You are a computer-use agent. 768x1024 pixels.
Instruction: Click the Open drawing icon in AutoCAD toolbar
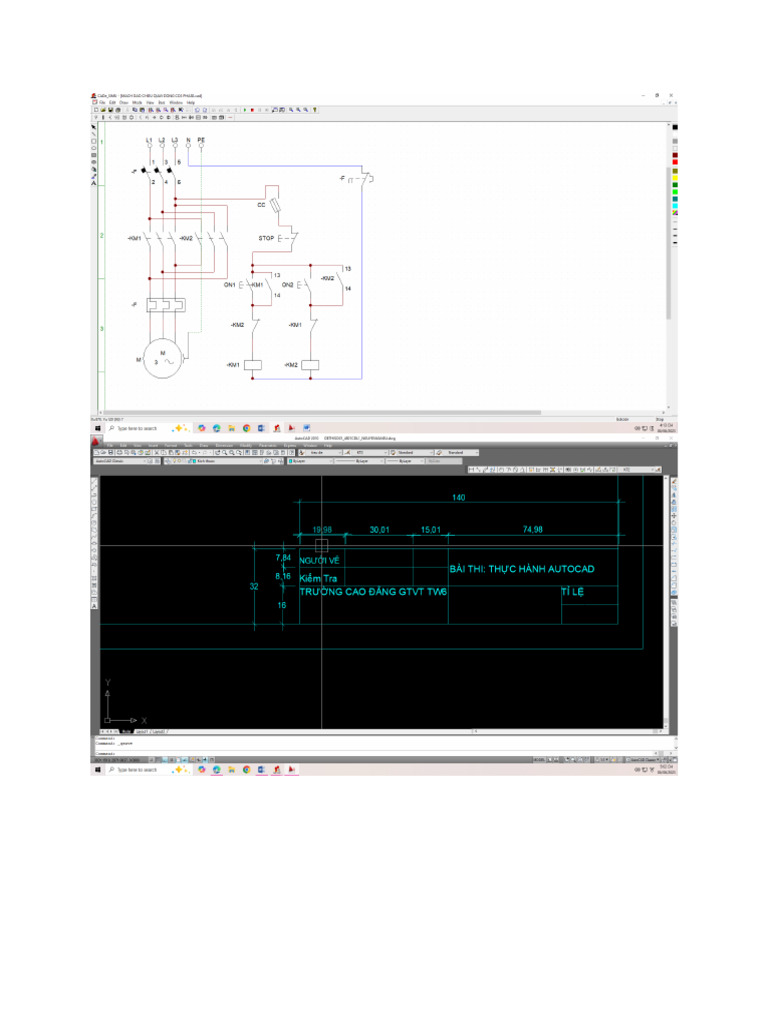coord(103,453)
